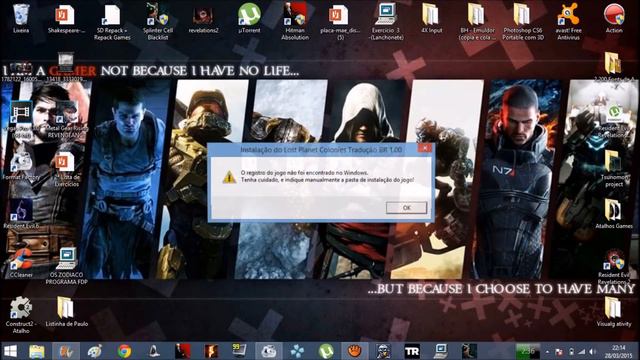Open the taskbar clock showing 22:14
640x360 pixels.
pos(619,351)
